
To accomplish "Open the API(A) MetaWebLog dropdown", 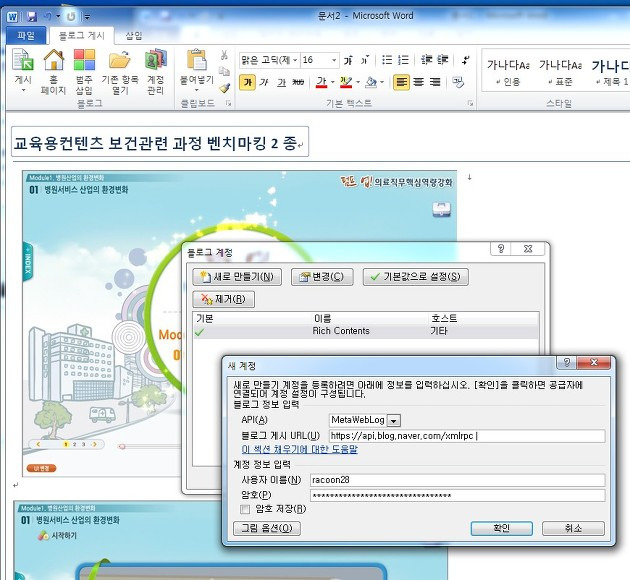I will tap(394, 421).
